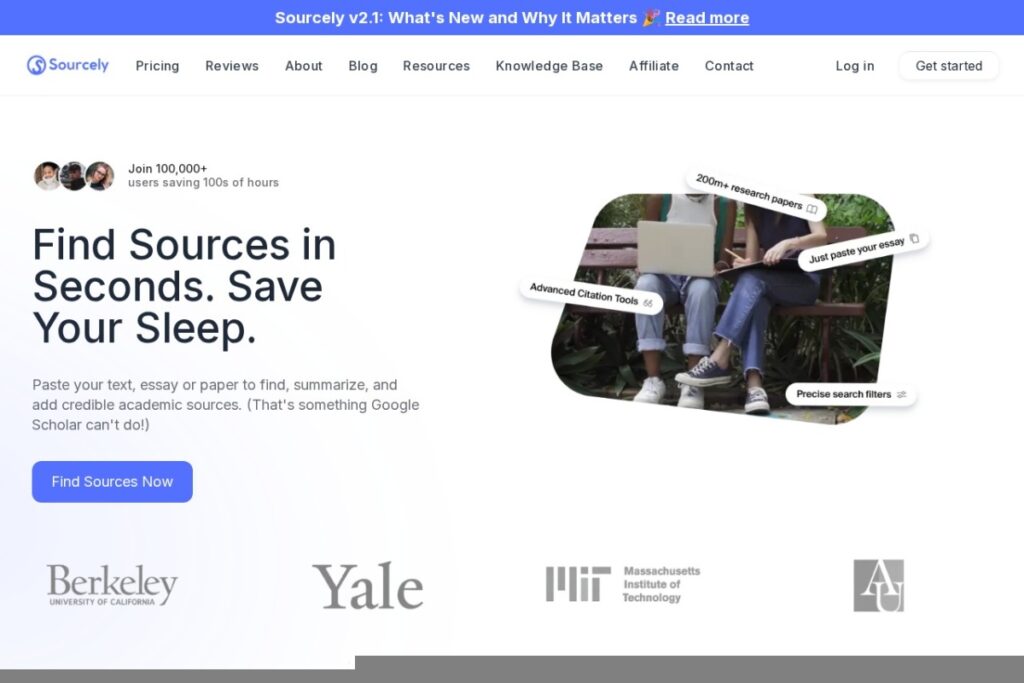This screenshot has height=683, width=1024.
Task: Click the quote icon on citation tools tag
Action: 648,303
